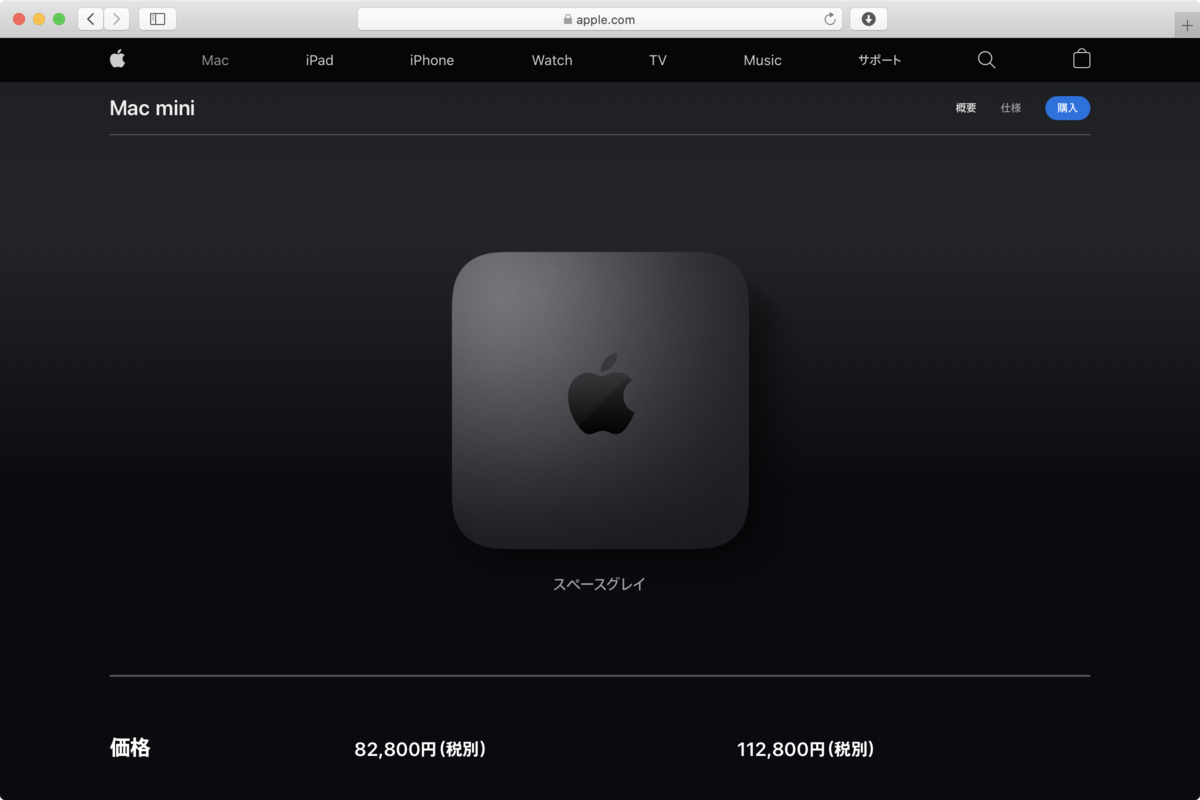Click the スペースグレイ caption text
The width and height of the screenshot is (1200, 800).
600,584
